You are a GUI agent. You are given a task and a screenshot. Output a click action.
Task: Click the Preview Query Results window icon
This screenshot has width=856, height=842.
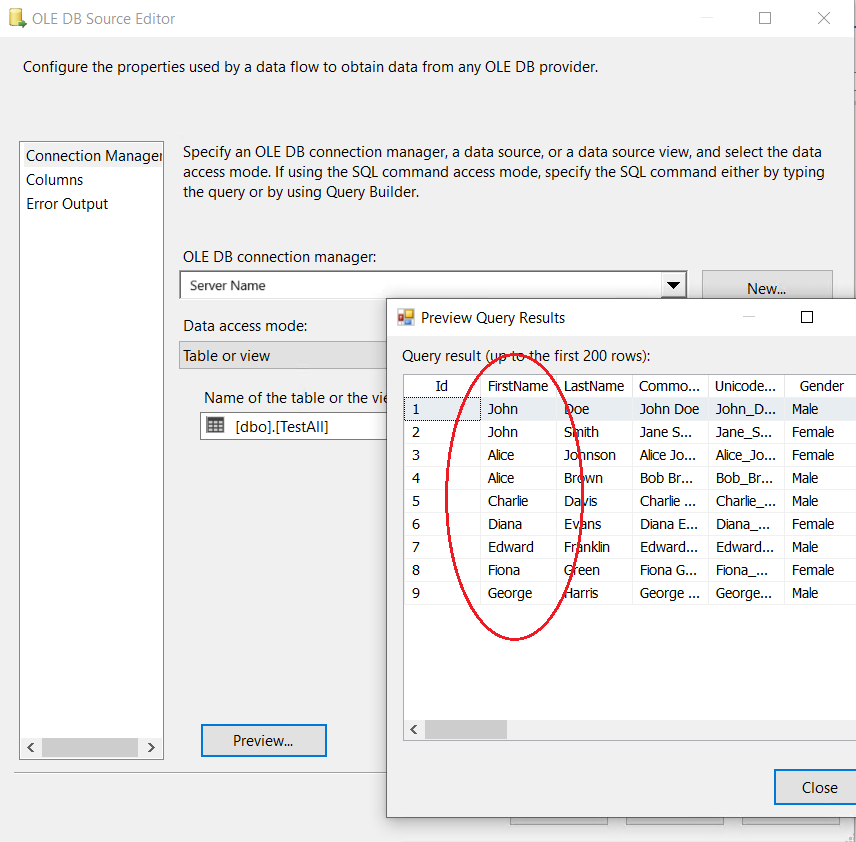406,318
